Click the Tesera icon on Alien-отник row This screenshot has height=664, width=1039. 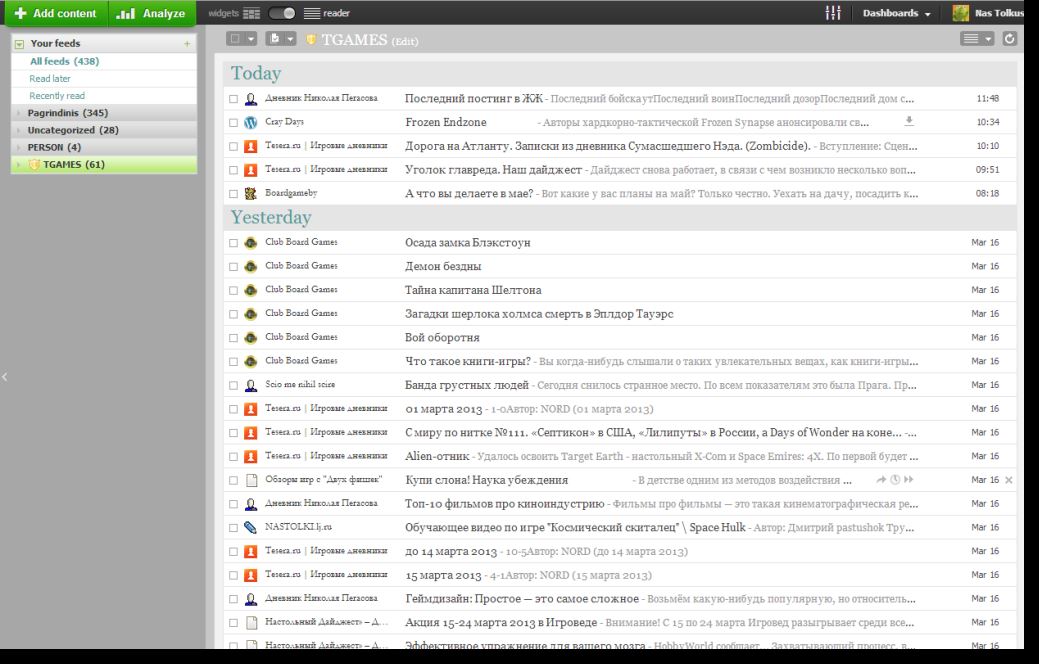(250, 457)
